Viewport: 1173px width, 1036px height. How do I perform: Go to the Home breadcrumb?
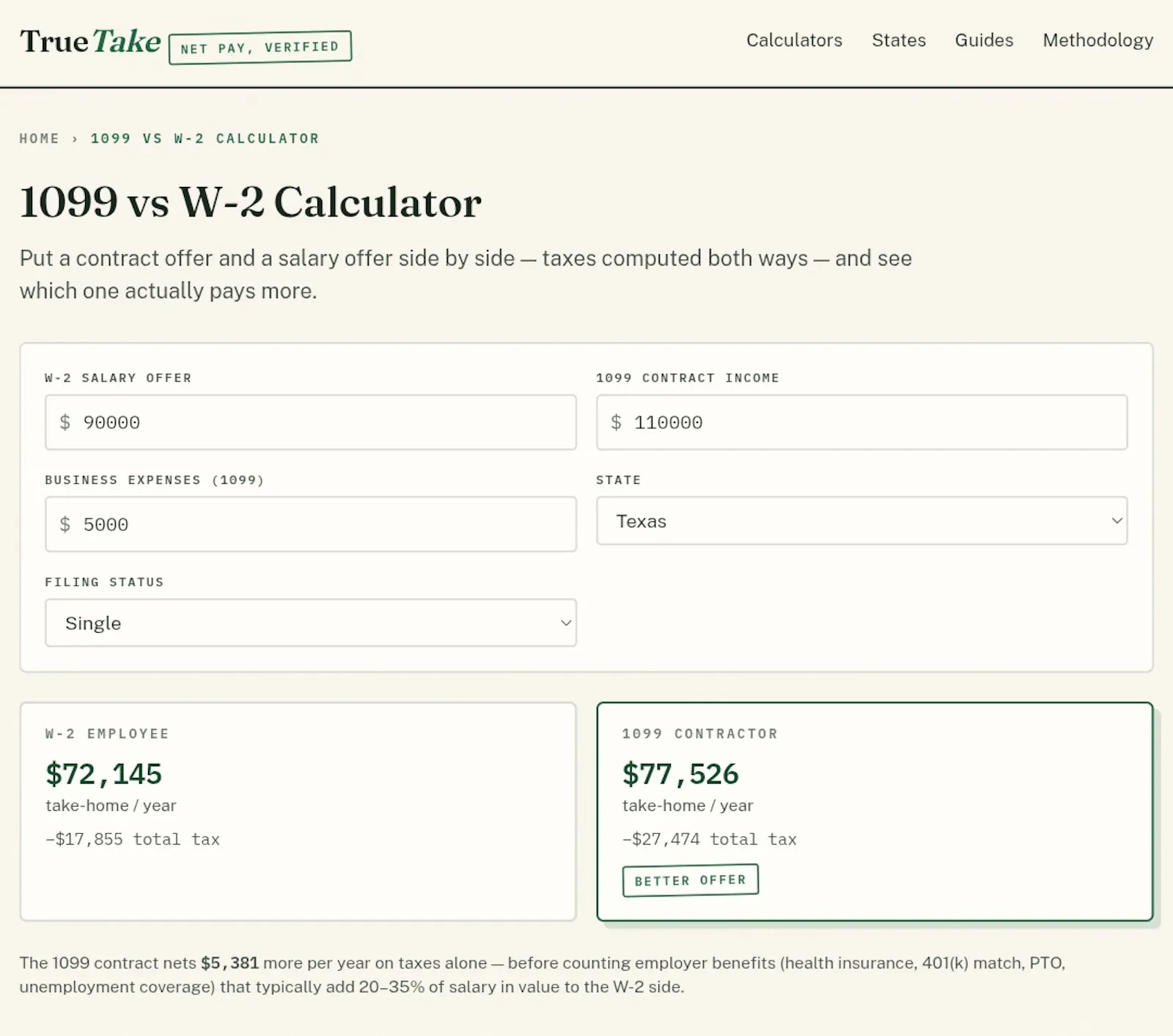(x=40, y=139)
